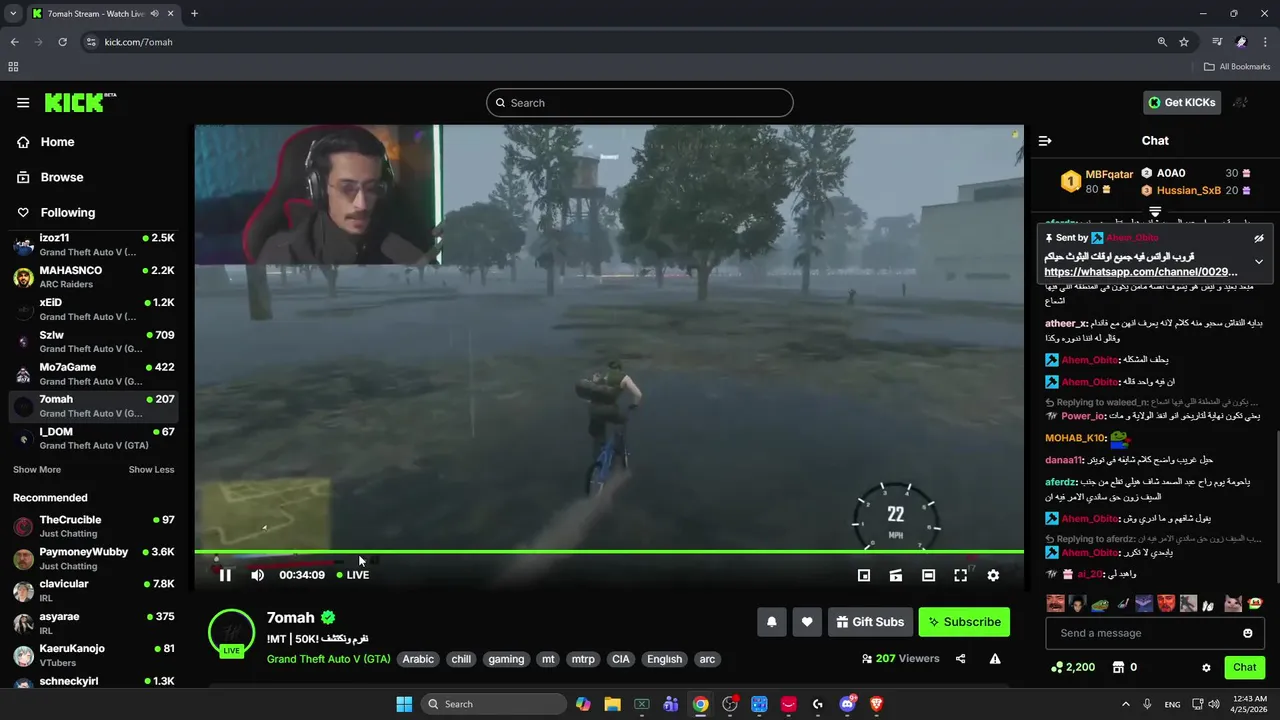Click the Gift Subs button
This screenshot has height=720, width=1280.
(870, 622)
